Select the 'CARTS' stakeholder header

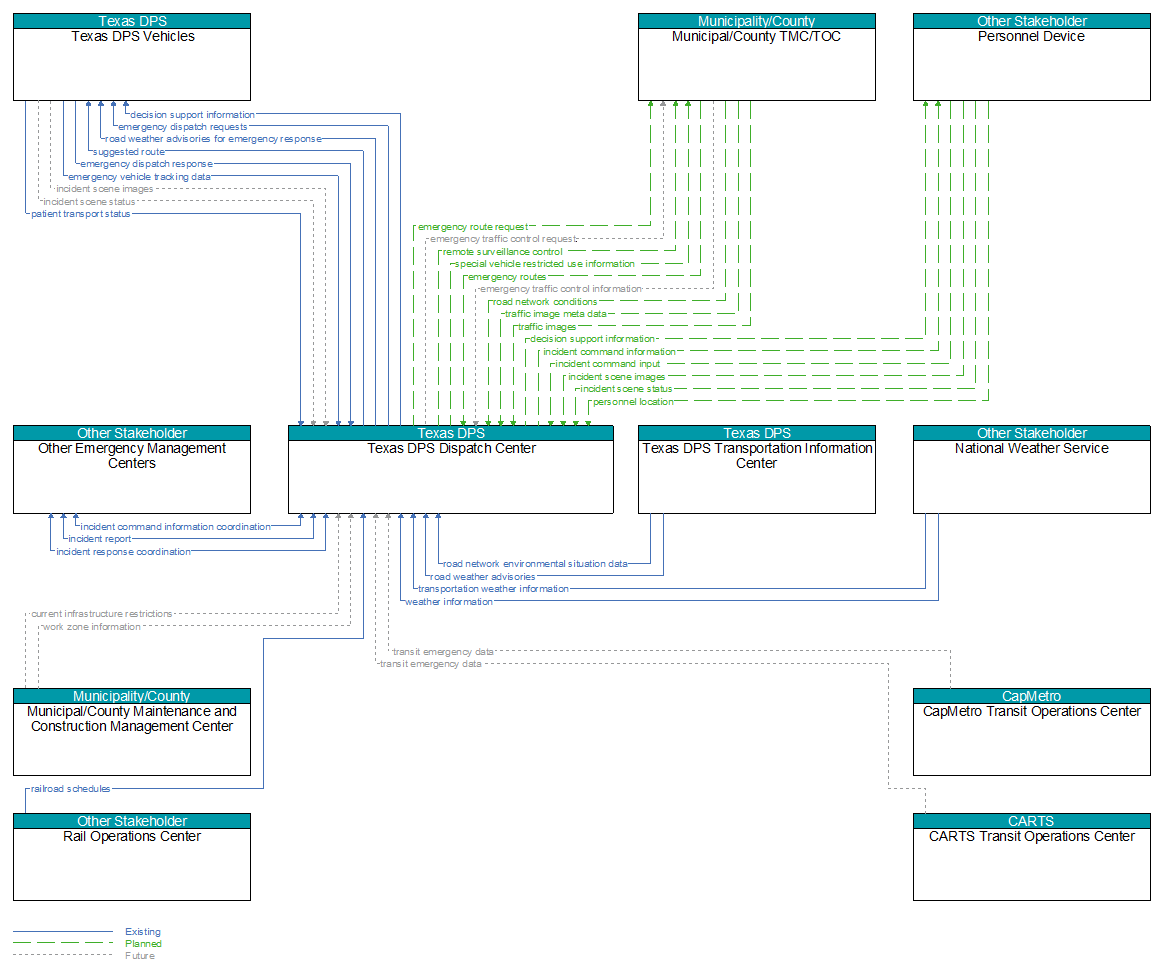(x=1031, y=821)
